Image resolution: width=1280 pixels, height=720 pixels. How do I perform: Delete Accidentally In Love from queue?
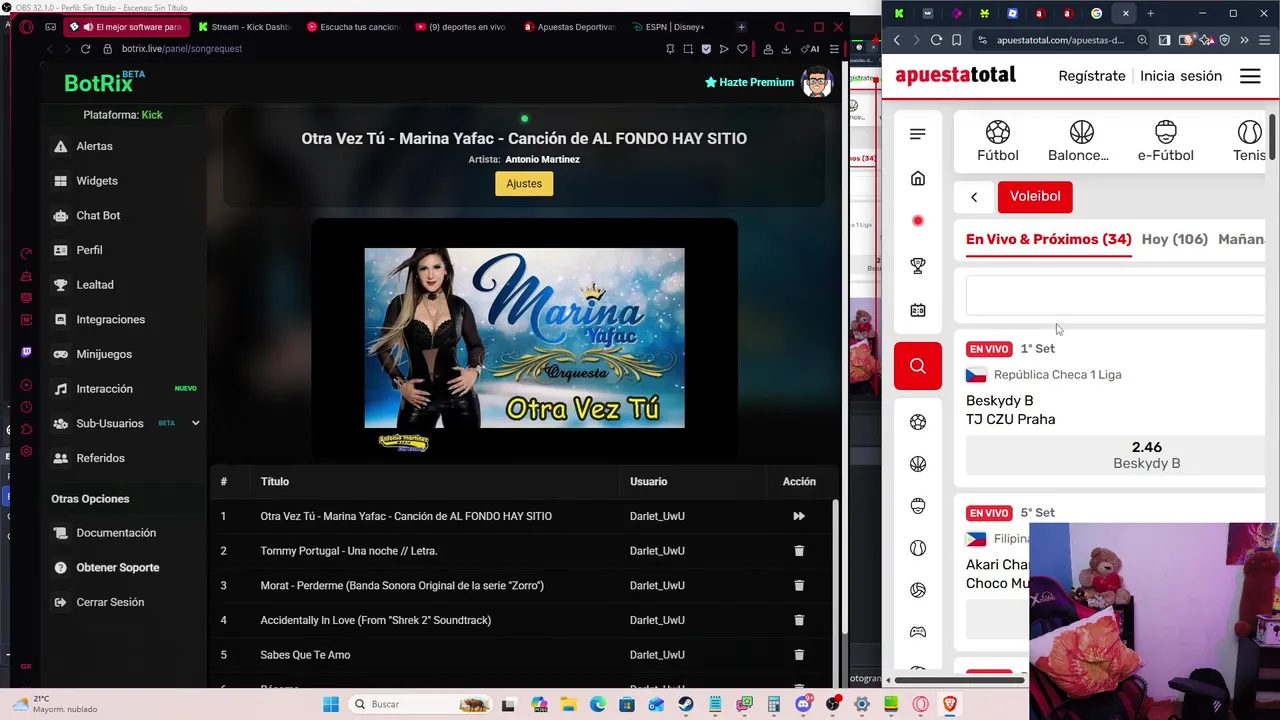[799, 620]
